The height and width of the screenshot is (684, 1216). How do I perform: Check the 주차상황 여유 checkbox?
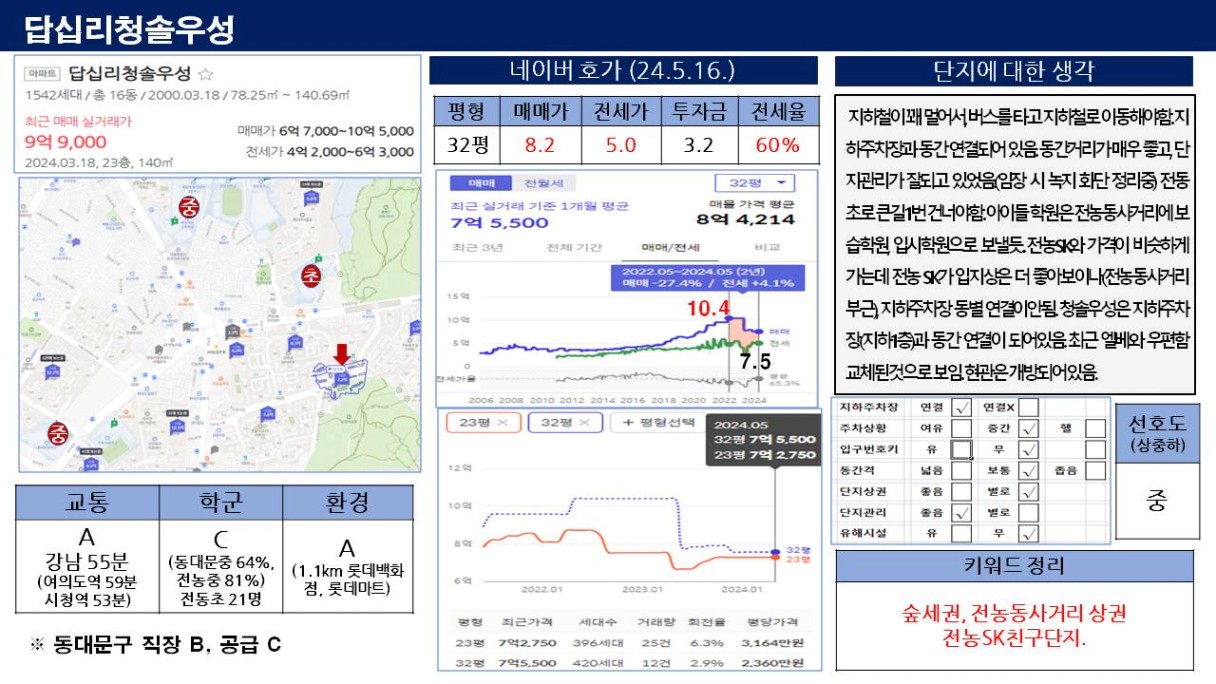point(962,429)
